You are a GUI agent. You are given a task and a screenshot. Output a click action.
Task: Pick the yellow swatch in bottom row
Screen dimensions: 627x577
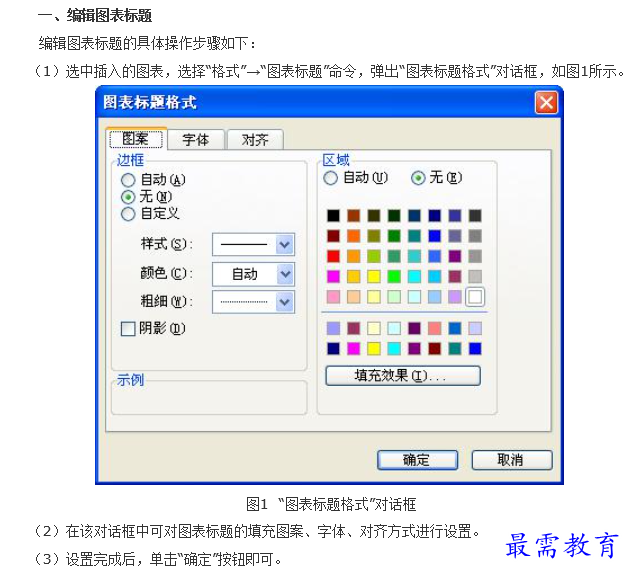[x=374, y=349]
